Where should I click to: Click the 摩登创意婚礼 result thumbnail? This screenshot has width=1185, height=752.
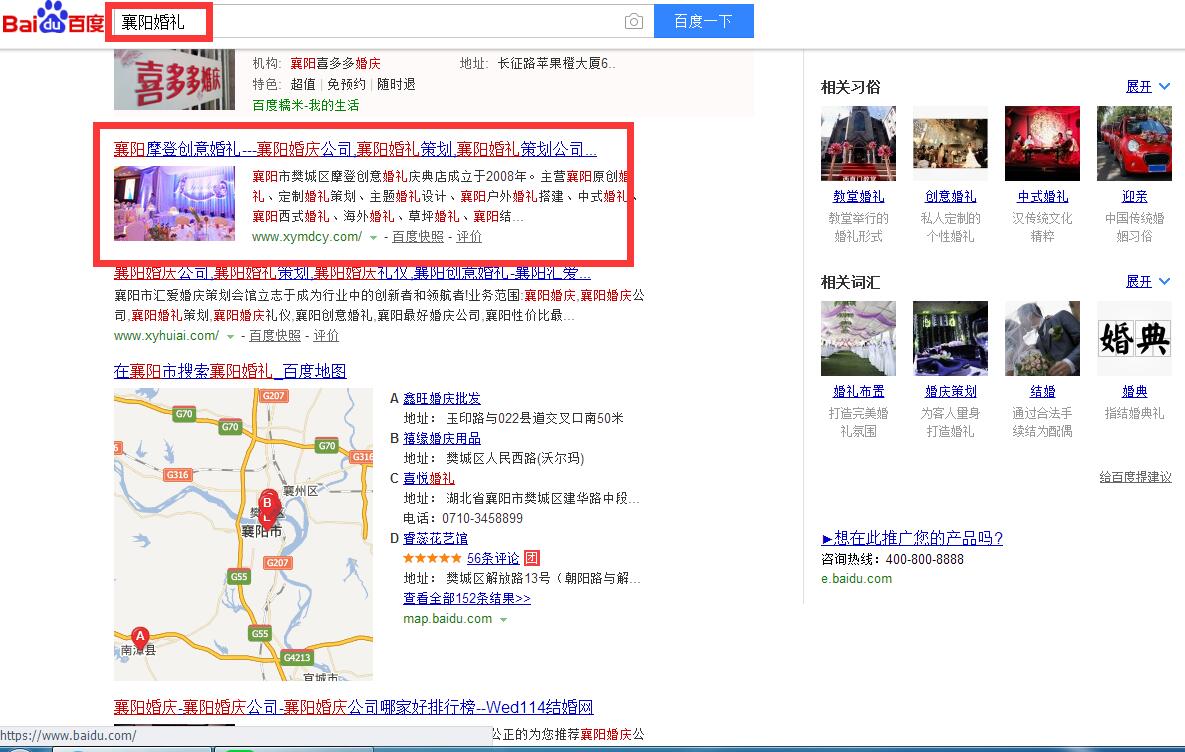coord(175,203)
